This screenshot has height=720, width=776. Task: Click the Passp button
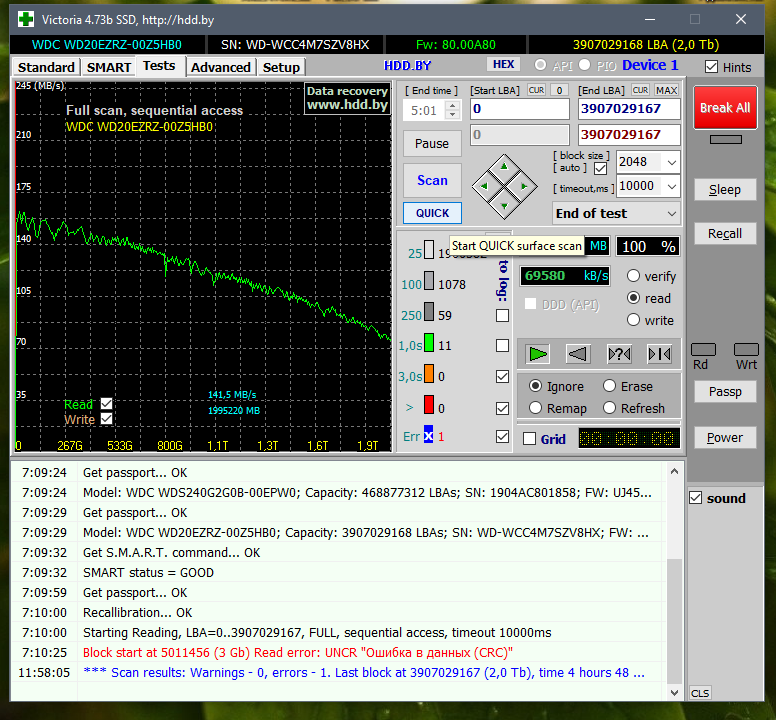(725, 392)
